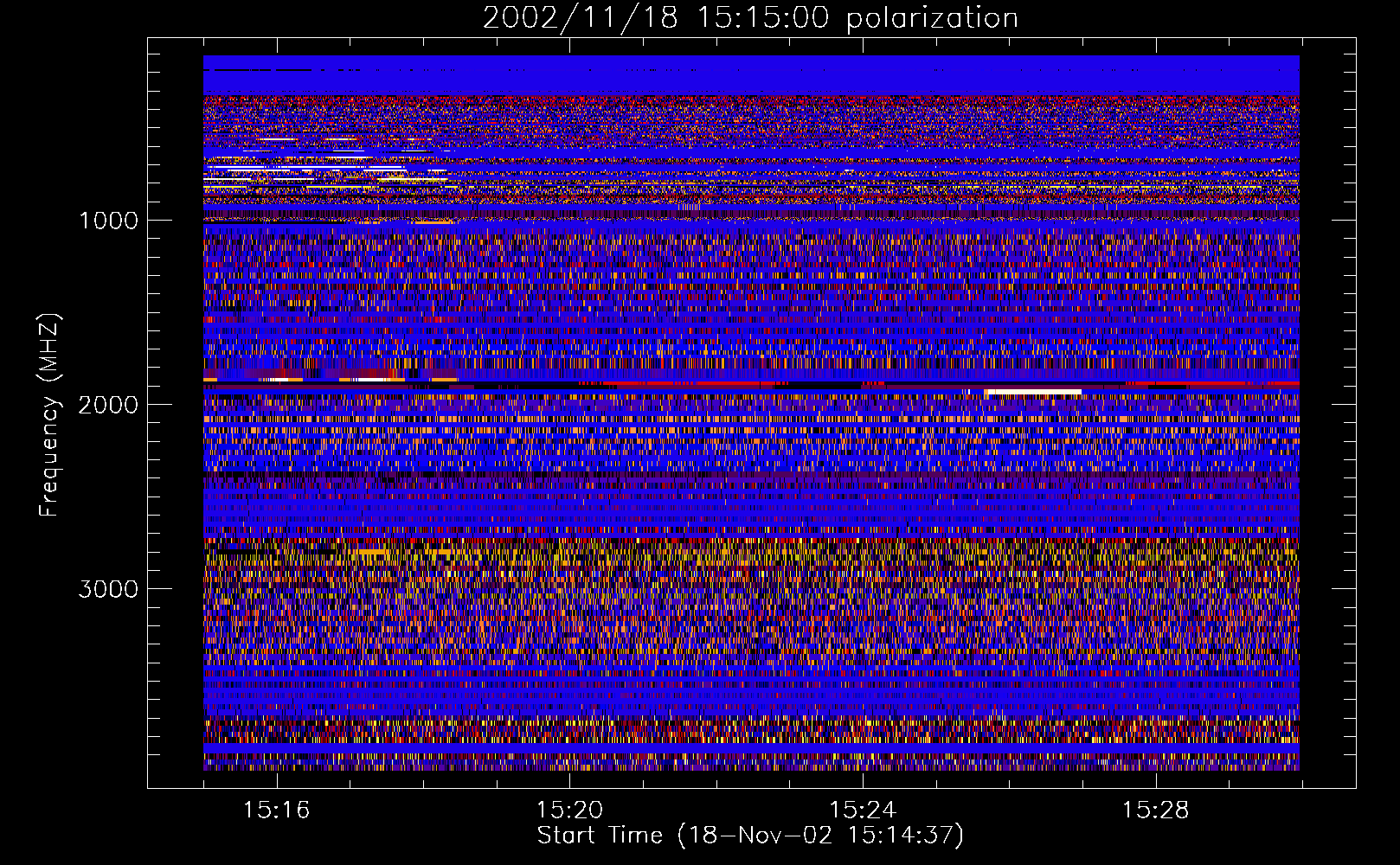1400x865 pixels.
Task: Click the 'Frequency (MHZ)' axis label
Action: point(50,415)
